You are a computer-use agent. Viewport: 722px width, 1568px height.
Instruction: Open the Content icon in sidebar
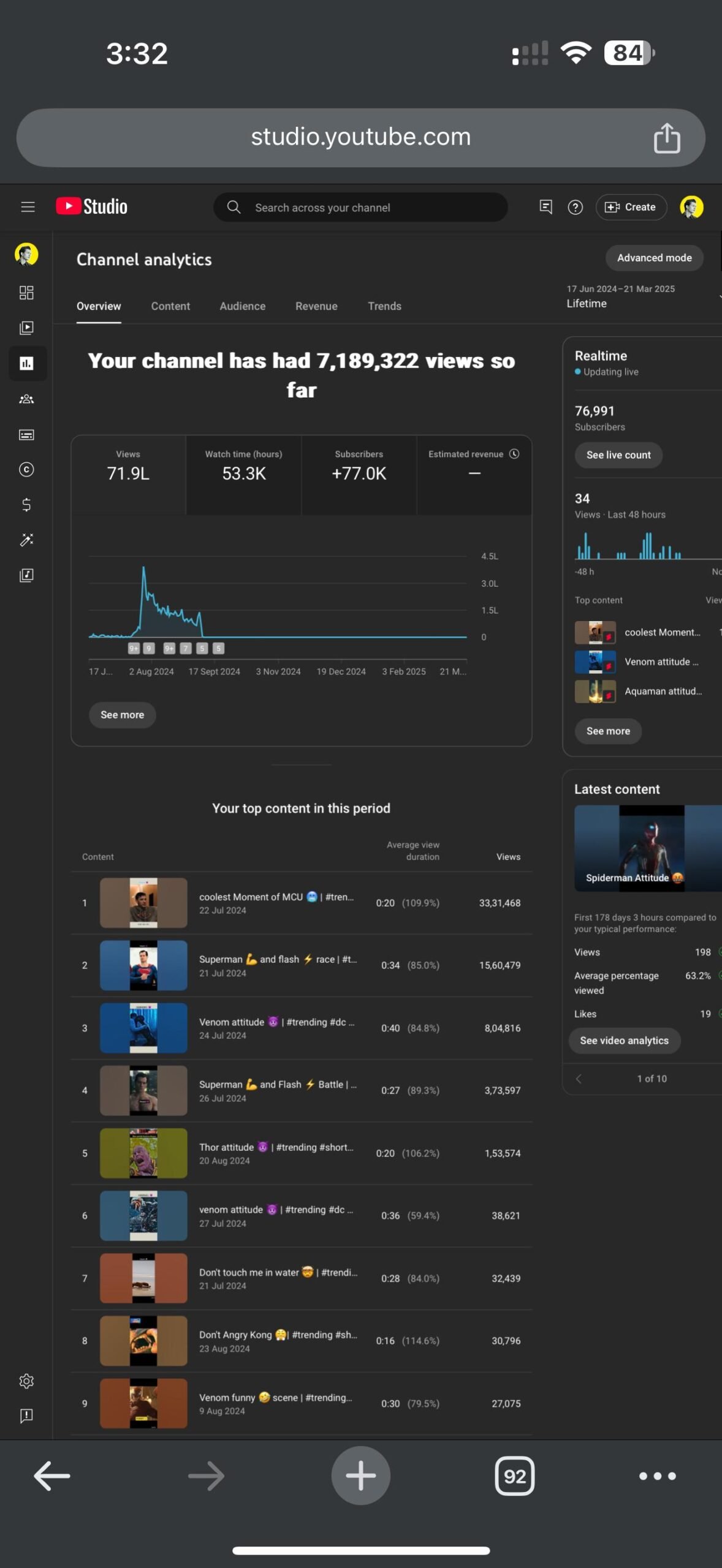click(x=26, y=328)
